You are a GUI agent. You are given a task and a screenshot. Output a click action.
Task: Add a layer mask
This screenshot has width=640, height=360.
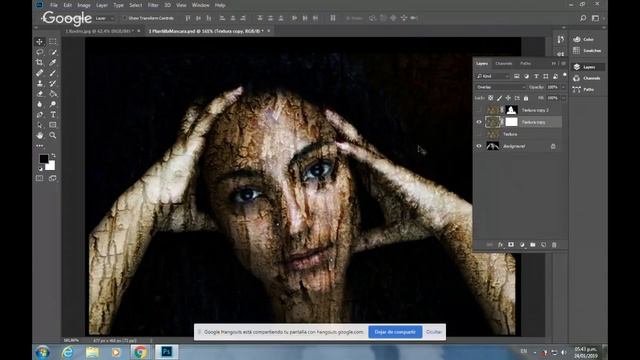pyautogui.click(x=511, y=244)
